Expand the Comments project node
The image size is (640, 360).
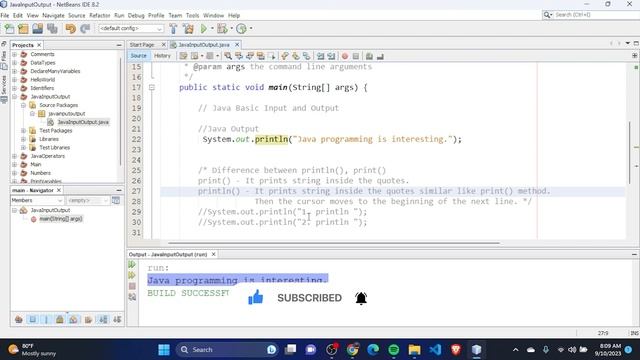coord(15,54)
